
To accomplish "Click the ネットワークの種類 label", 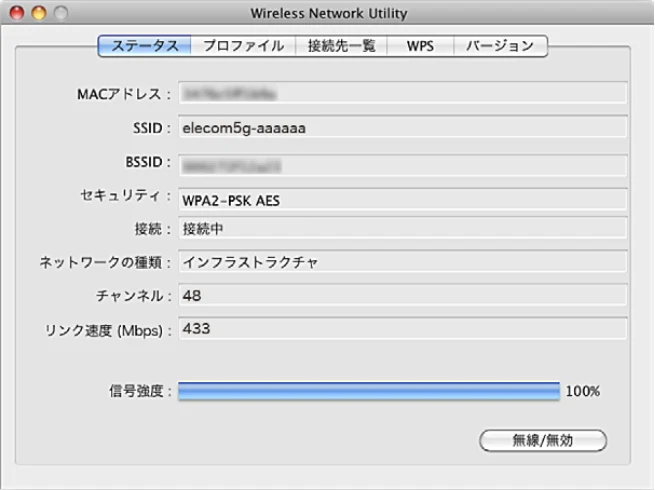I will pyautogui.click(x=105, y=262).
